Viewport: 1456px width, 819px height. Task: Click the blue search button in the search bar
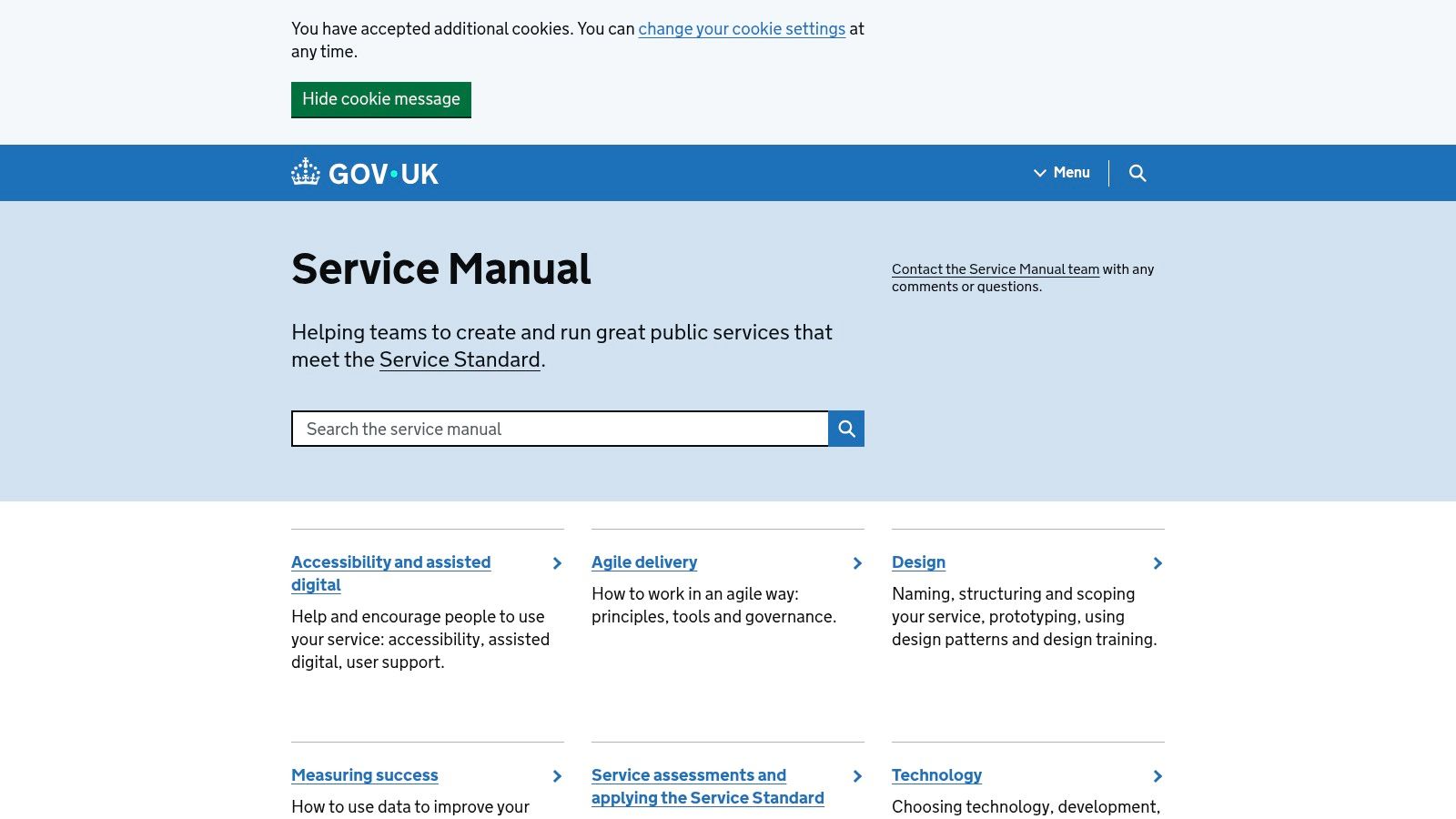(845, 429)
